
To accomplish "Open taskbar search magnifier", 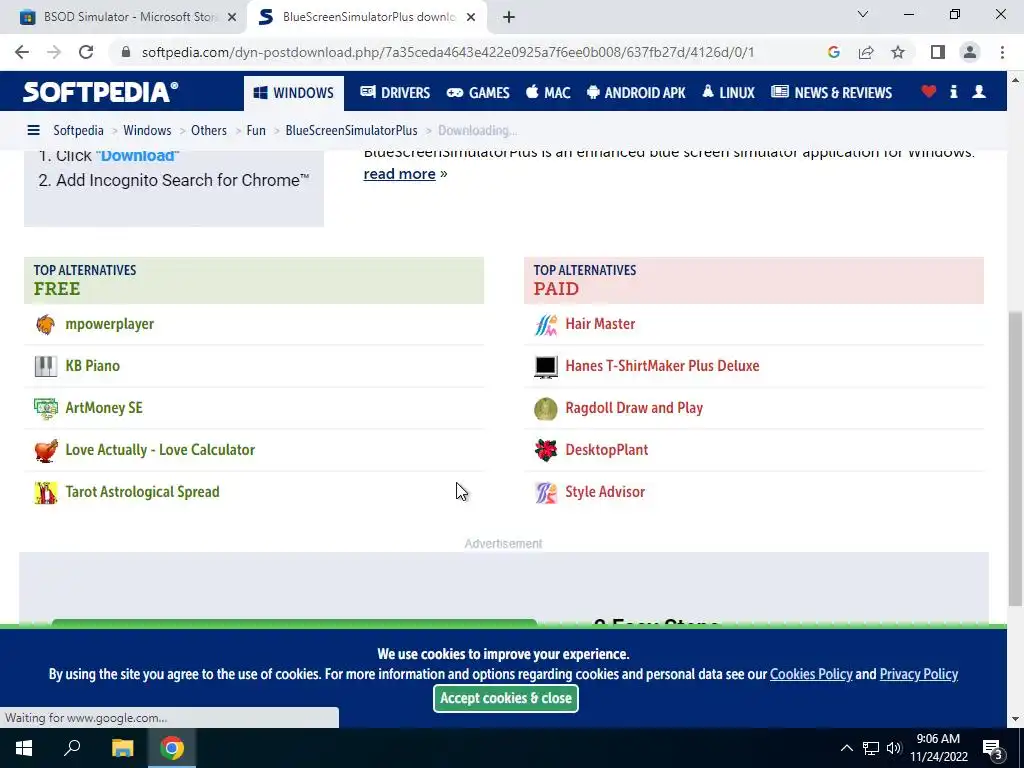I will pos(72,748).
